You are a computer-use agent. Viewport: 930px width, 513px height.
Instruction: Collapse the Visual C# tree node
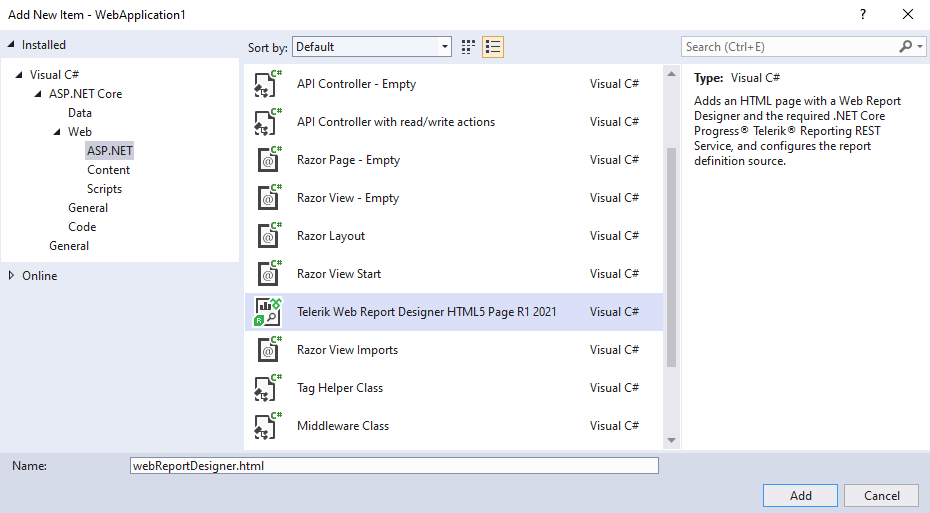[19, 75]
